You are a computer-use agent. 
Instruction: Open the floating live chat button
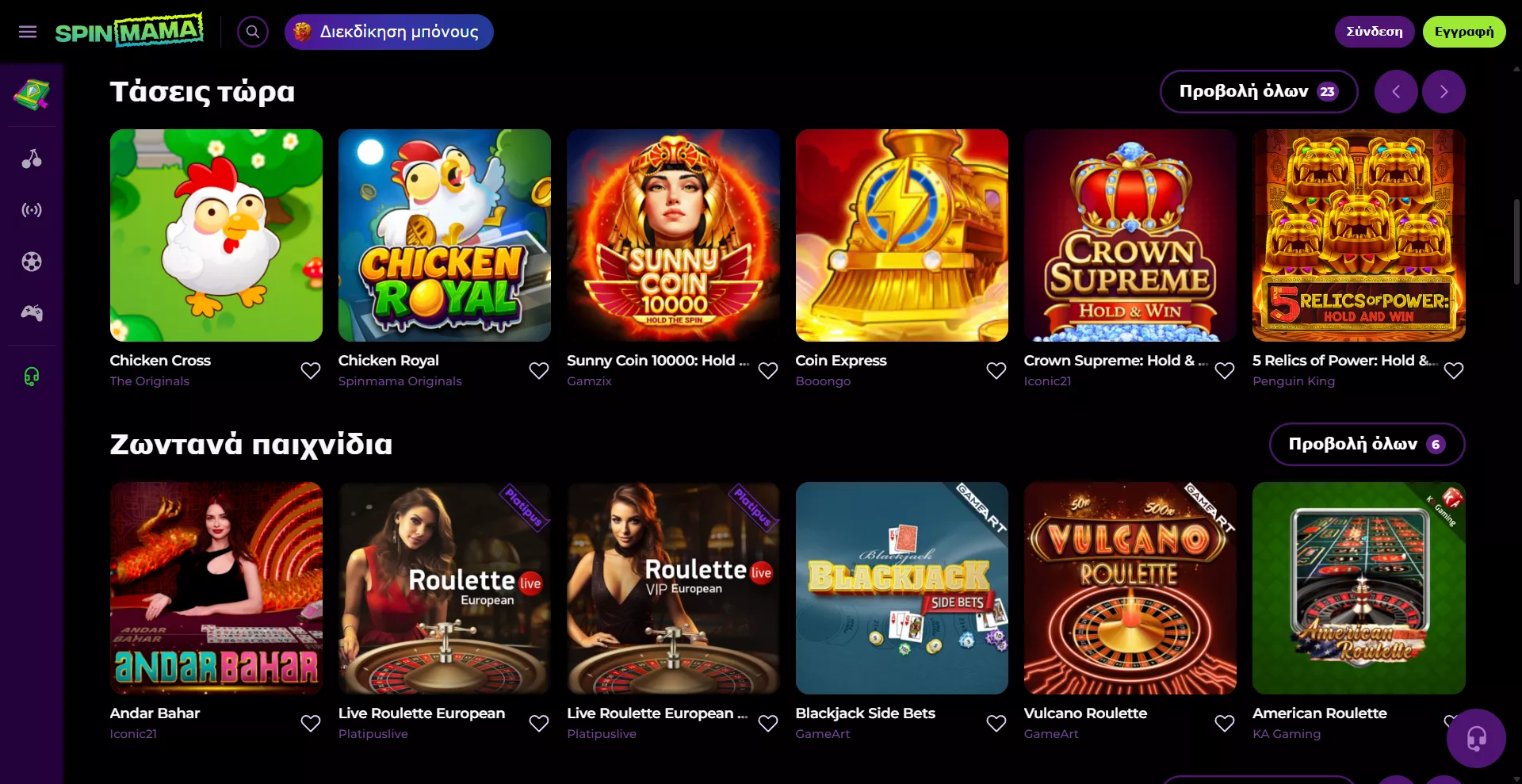[x=1475, y=739]
